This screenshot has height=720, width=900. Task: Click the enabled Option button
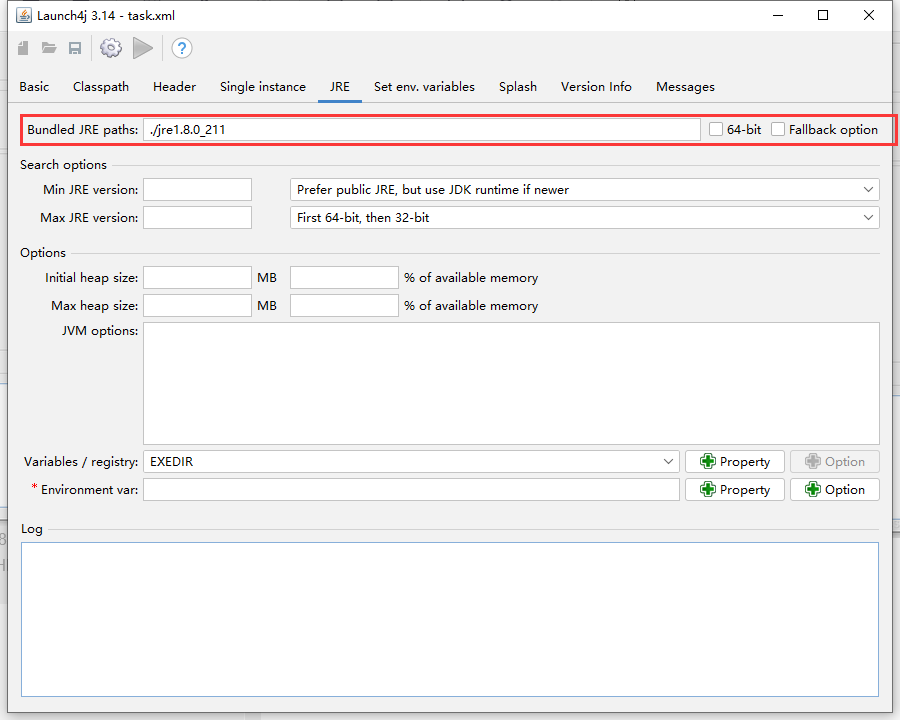[x=834, y=489]
